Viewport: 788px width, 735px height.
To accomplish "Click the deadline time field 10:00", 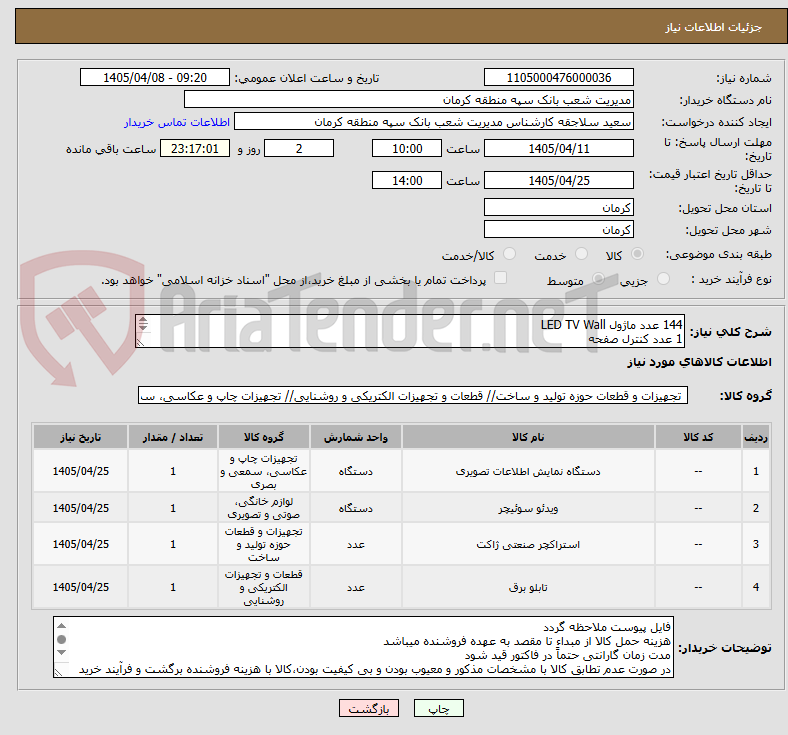I will tap(407, 149).
